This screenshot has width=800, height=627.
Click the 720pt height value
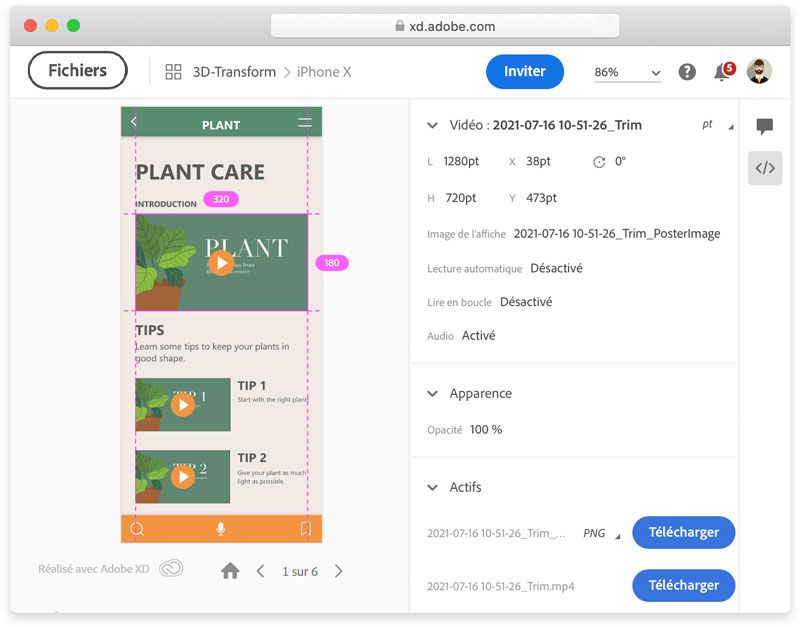coord(460,198)
